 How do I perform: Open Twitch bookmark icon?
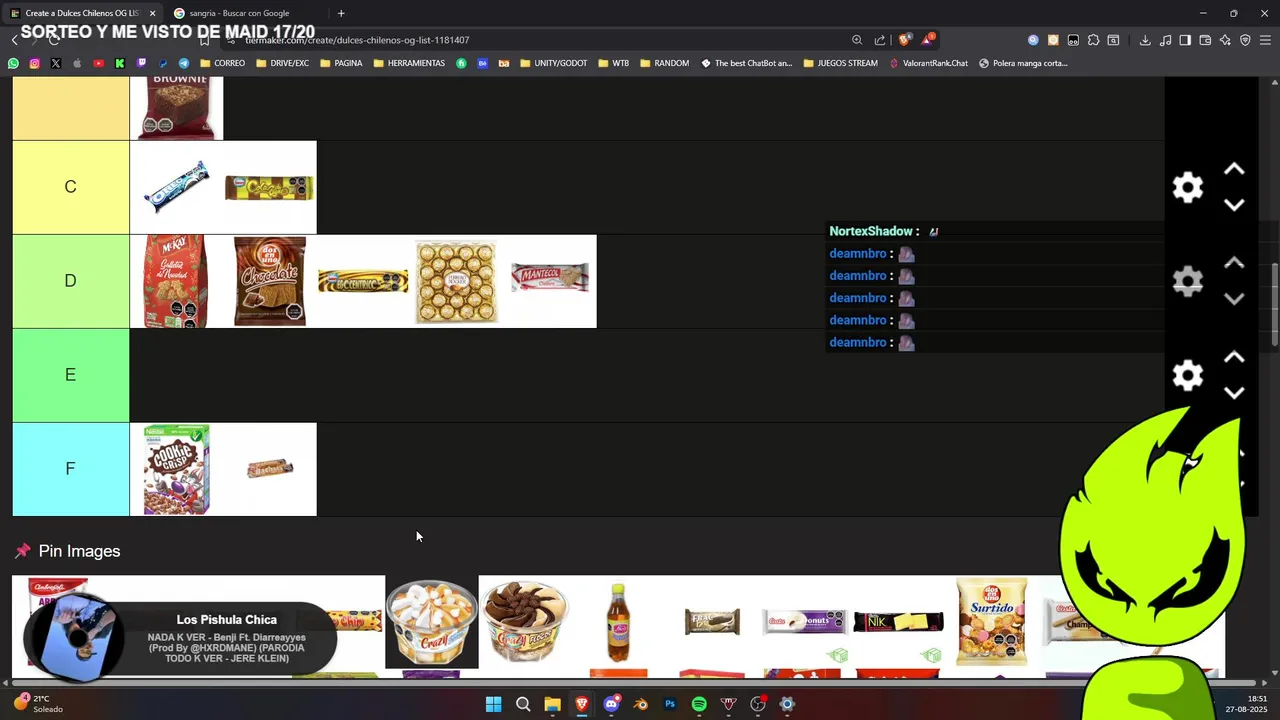coord(141,63)
